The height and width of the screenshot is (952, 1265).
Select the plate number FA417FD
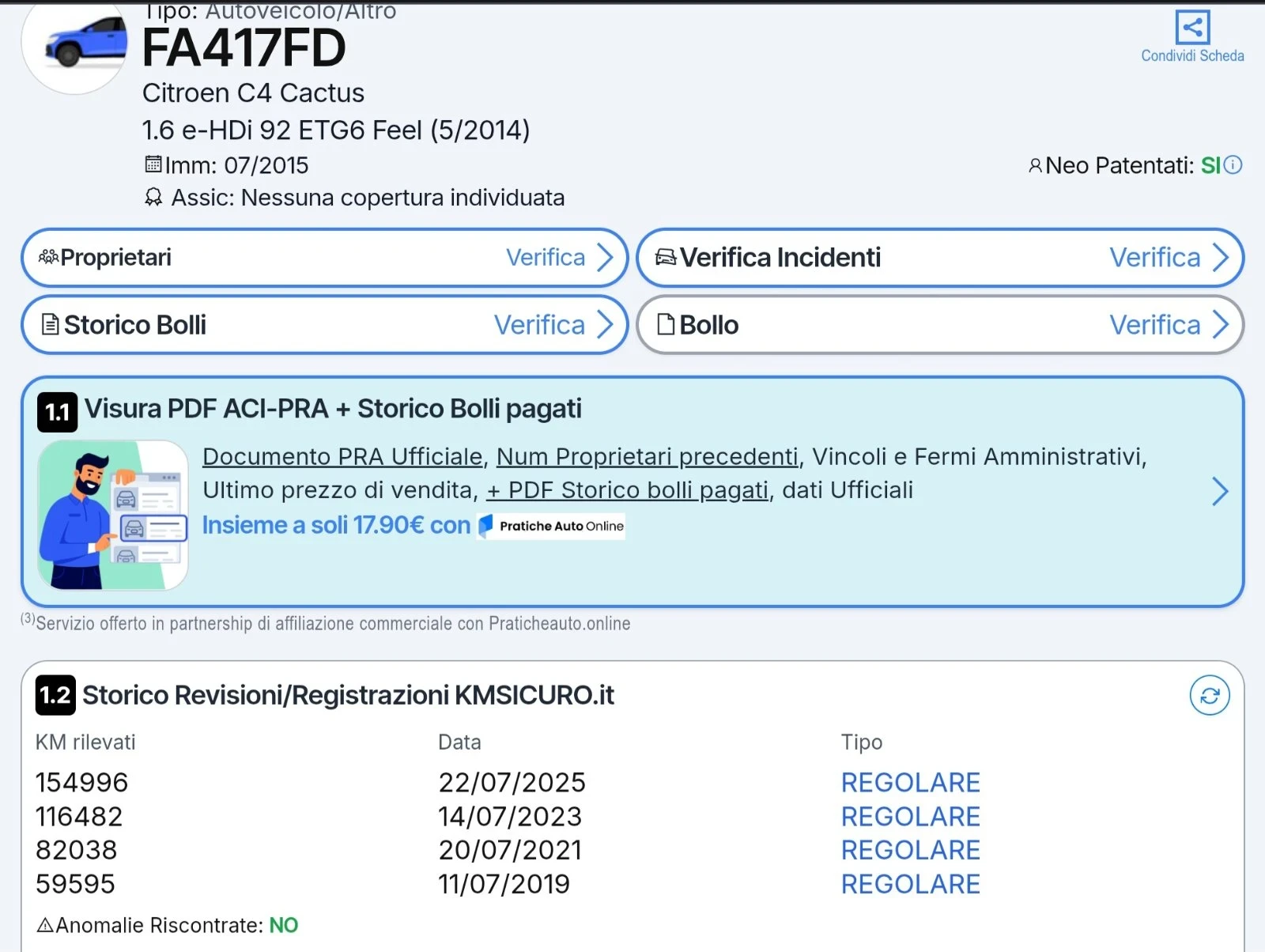tap(244, 48)
